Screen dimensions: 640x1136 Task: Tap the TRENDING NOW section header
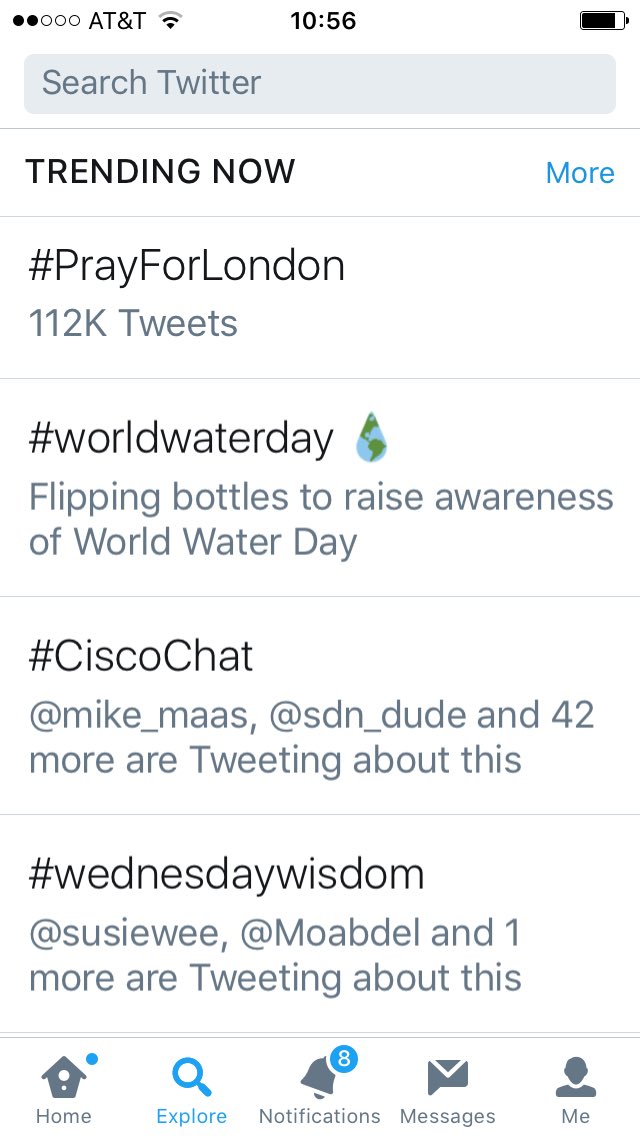pos(160,171)
